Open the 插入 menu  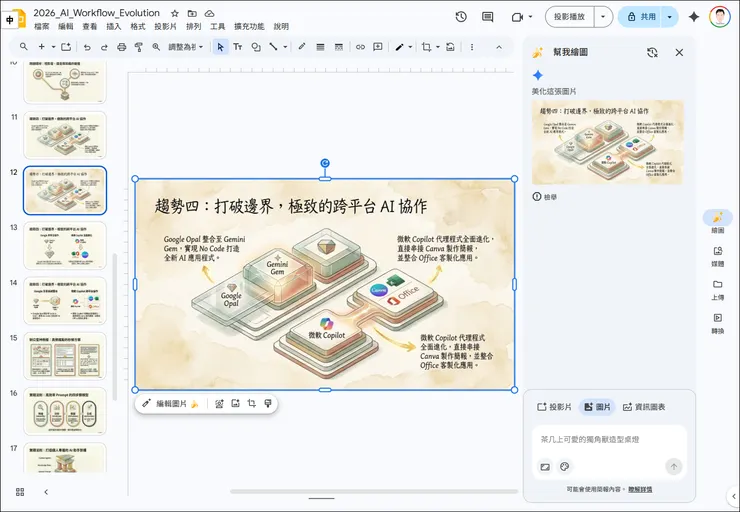pyautogui.click(x=113, y=26)
